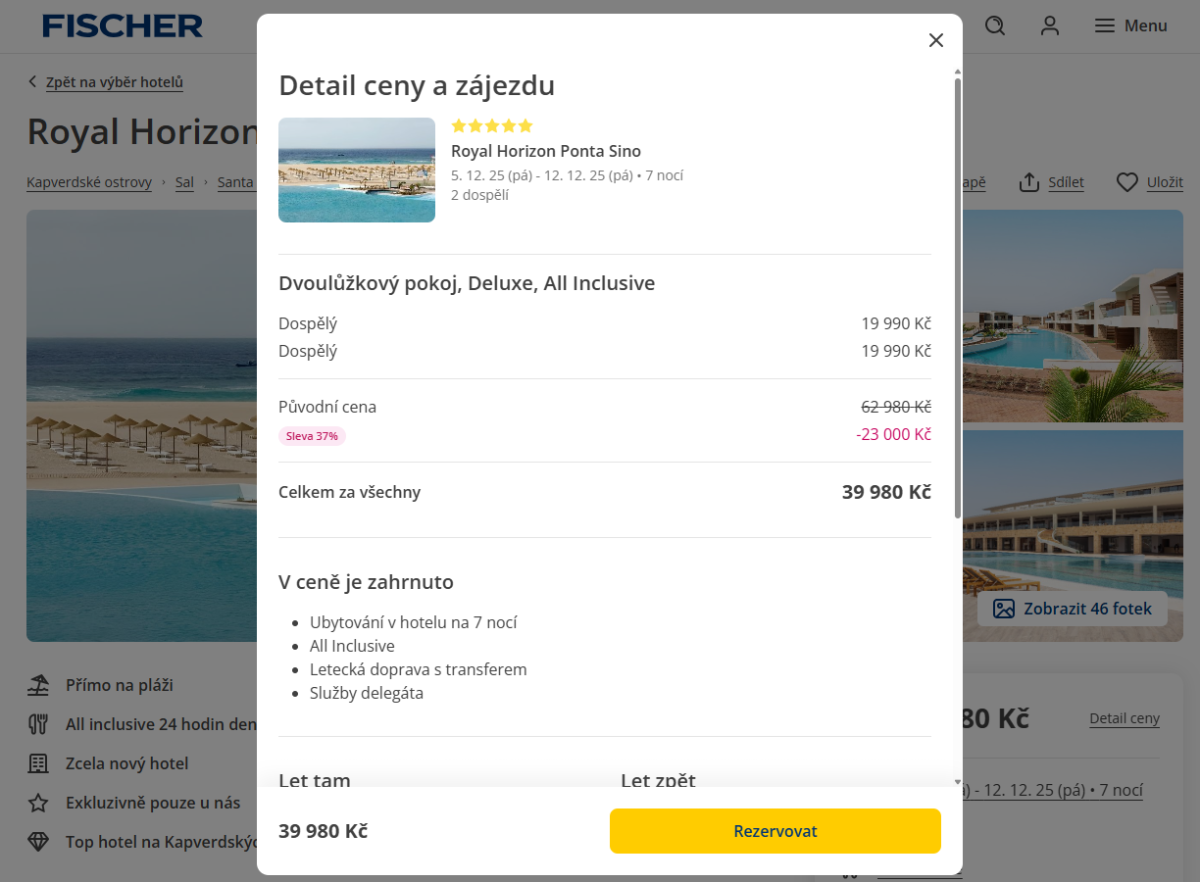Click the search magnifier icon
The height and width of the screenshot is (882, 1200).
(994, 26)
